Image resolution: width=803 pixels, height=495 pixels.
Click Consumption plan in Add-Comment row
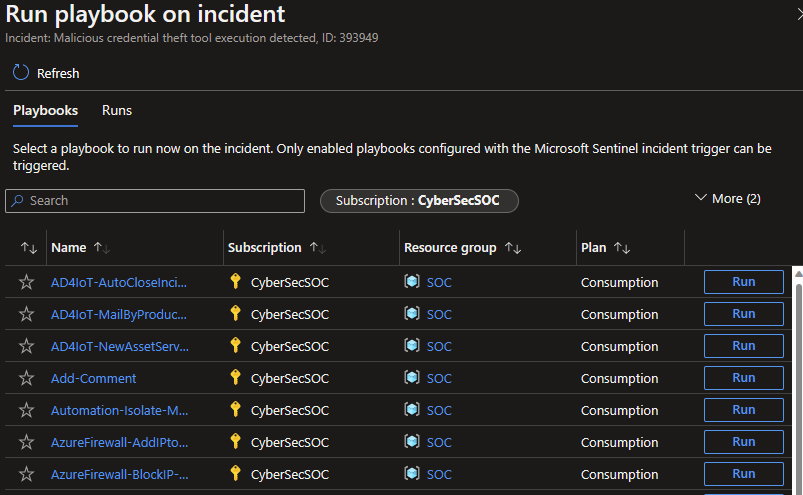point(619,378)
